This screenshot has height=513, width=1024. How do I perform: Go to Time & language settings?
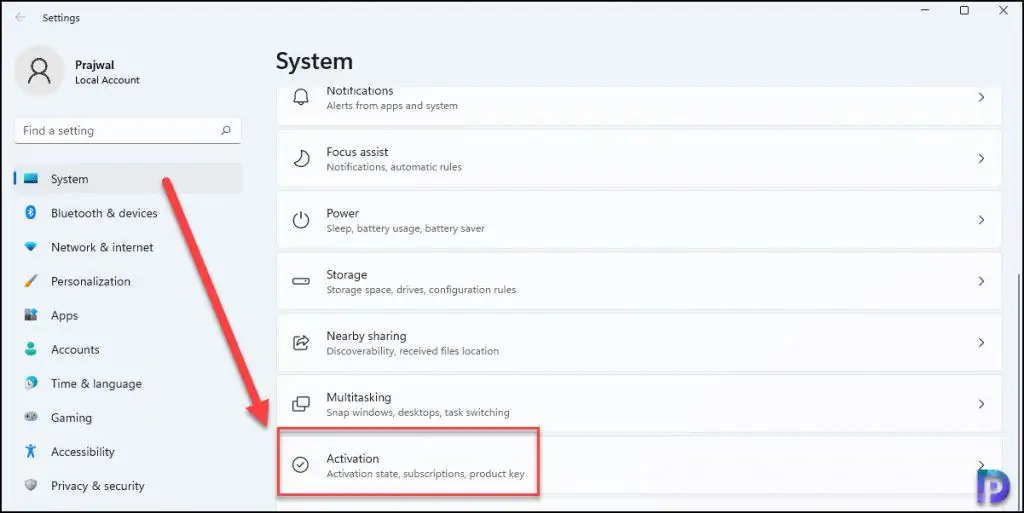(x=96, y=384)
